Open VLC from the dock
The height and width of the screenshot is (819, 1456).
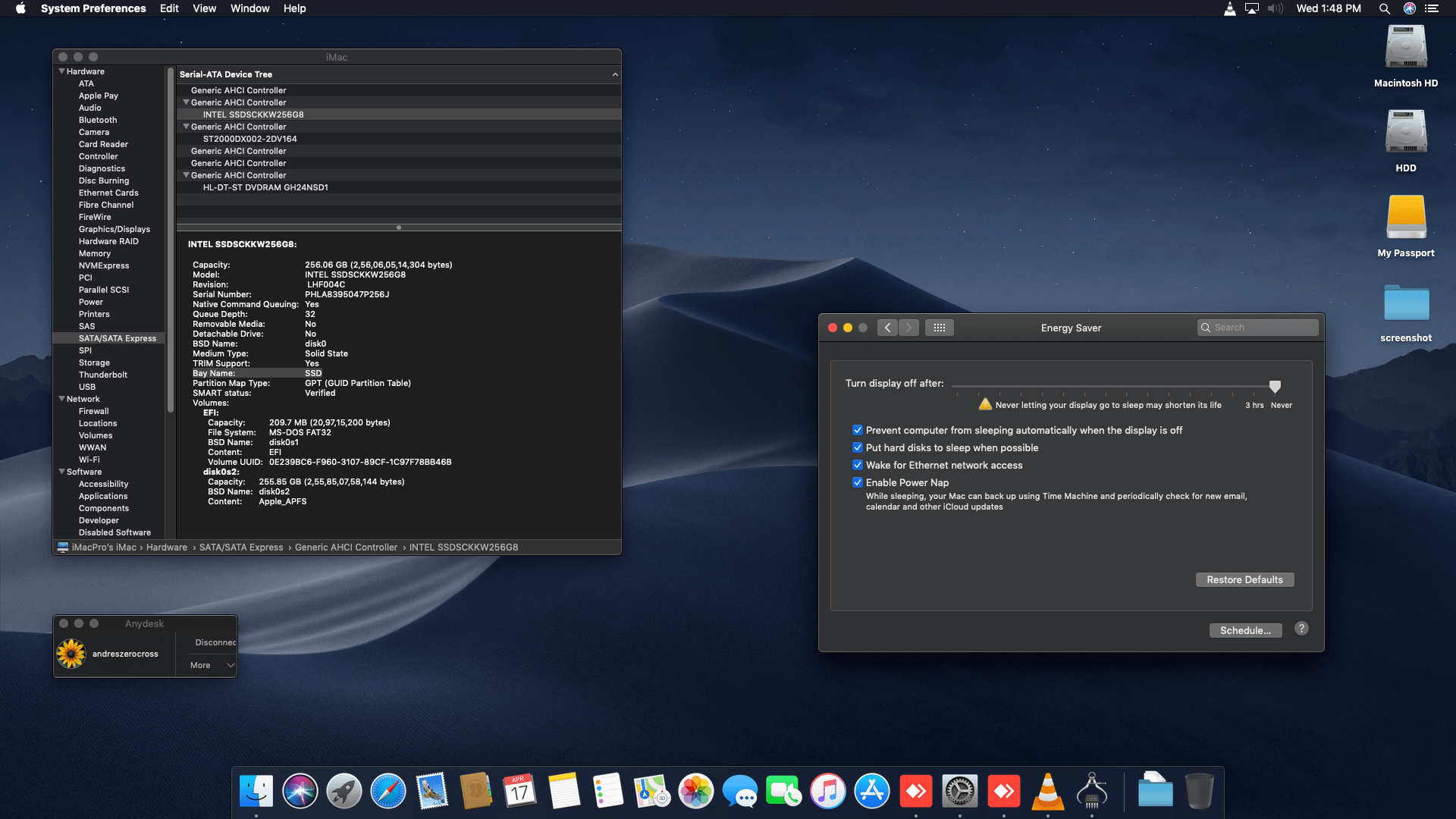[1047, 792]
